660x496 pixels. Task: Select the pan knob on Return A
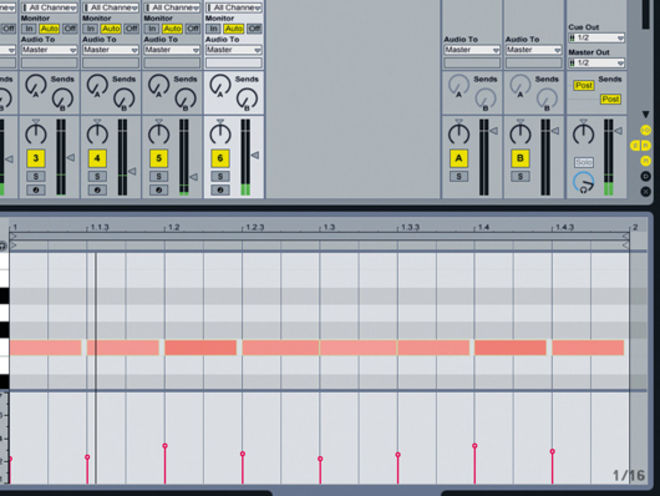click(459, 133)
